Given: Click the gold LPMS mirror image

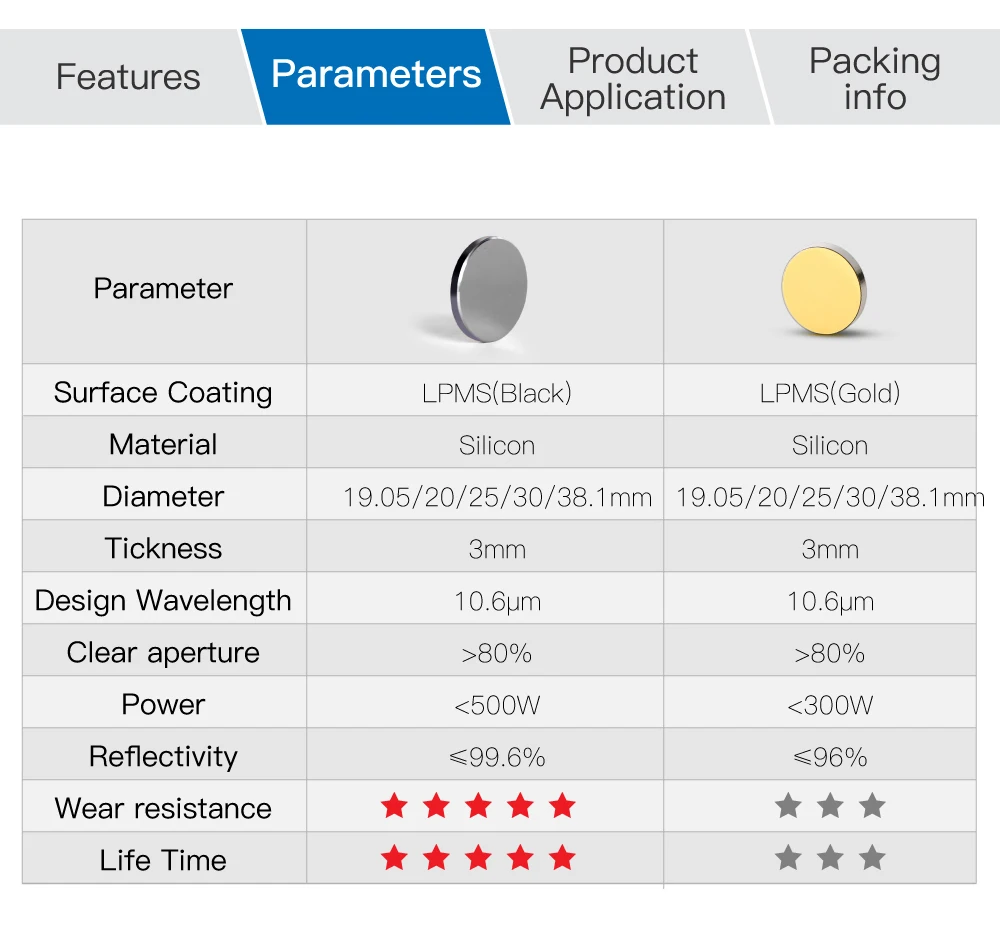Looking at the screenshot, I should [x=824, y=290].
